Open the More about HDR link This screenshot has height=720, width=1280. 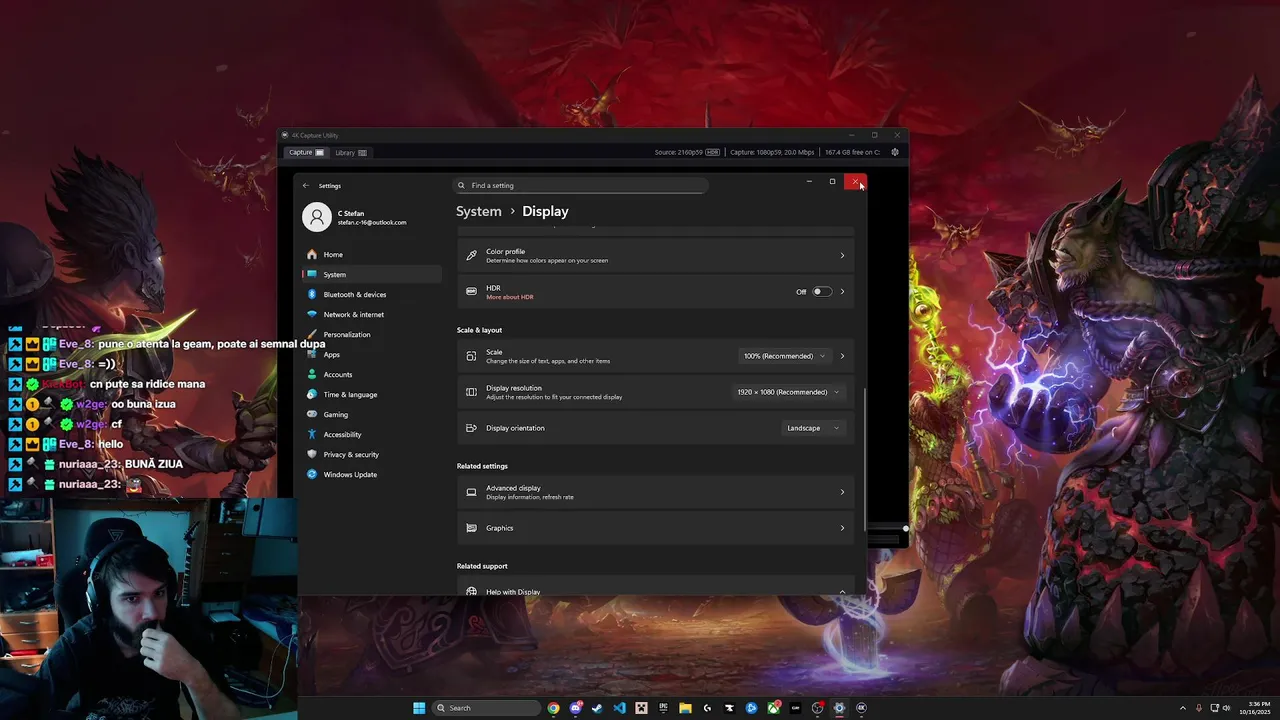click(510, 297)
